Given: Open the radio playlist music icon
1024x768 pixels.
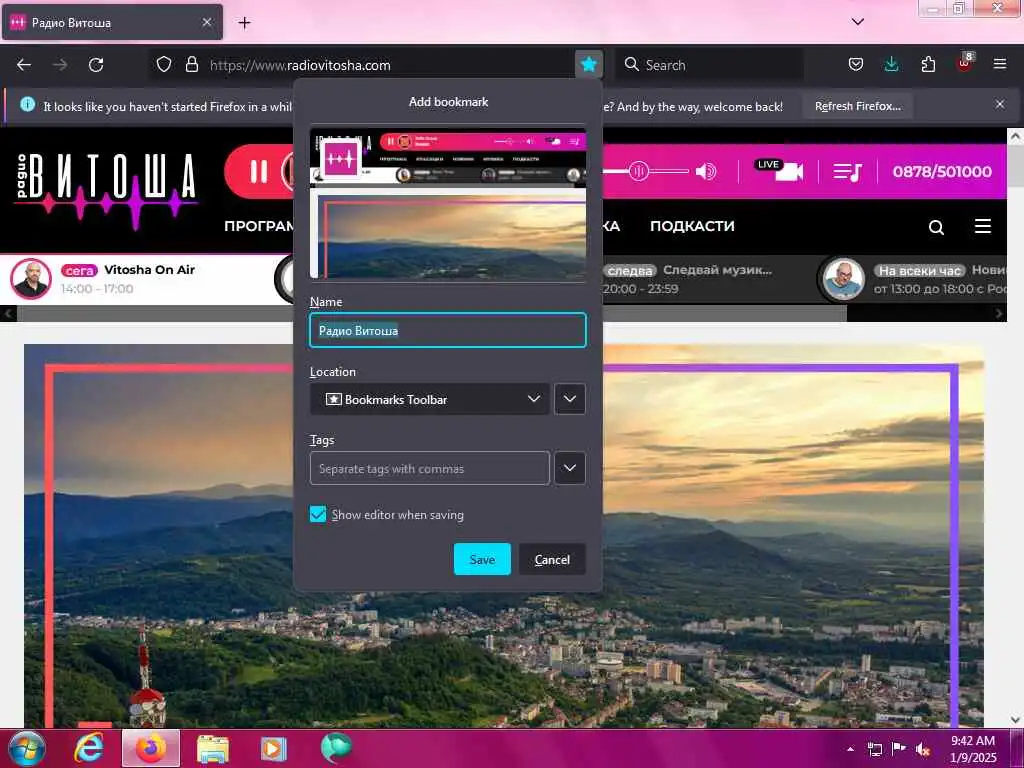Looking at the screenshot, I should click(848, 172).
